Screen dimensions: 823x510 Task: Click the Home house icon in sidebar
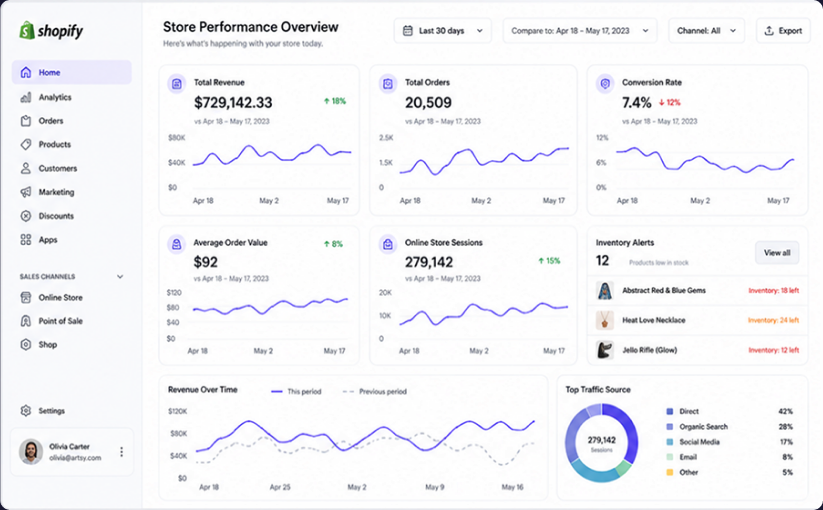pyautogui.click(x=26, y=72)
